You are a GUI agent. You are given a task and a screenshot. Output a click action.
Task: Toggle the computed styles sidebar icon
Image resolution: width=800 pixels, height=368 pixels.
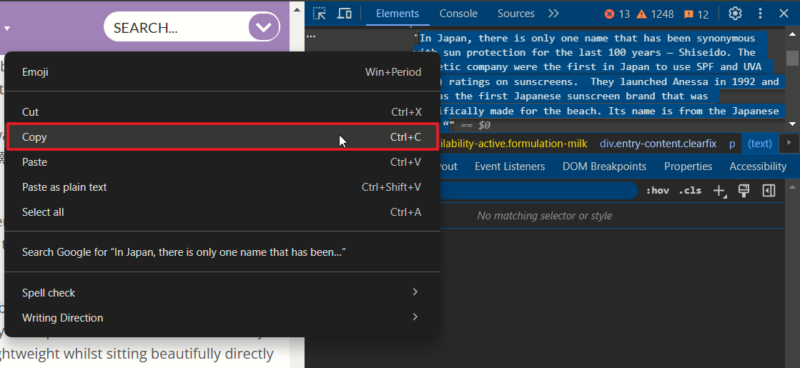click(x=769, y=191)
